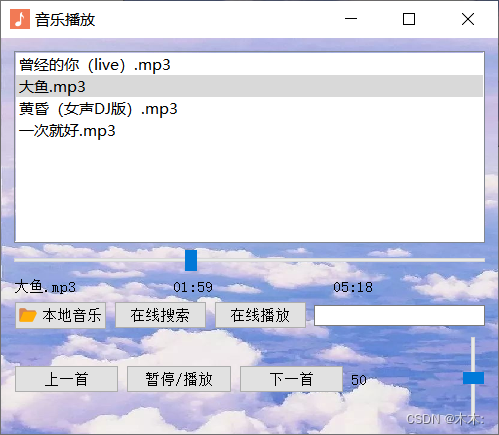Click the 在线播放 online play button
Screen dimensions: 499x435
point(260,315)
